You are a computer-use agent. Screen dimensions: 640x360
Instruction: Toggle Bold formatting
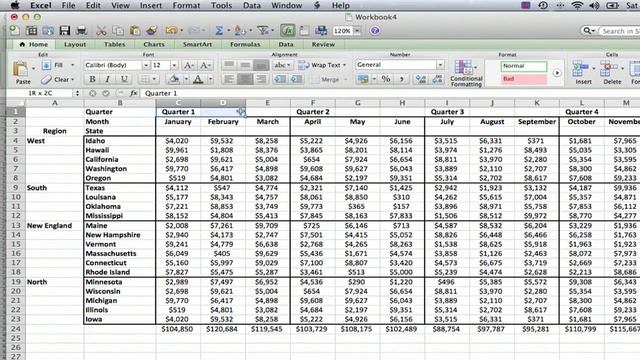[x=93, y=79]
